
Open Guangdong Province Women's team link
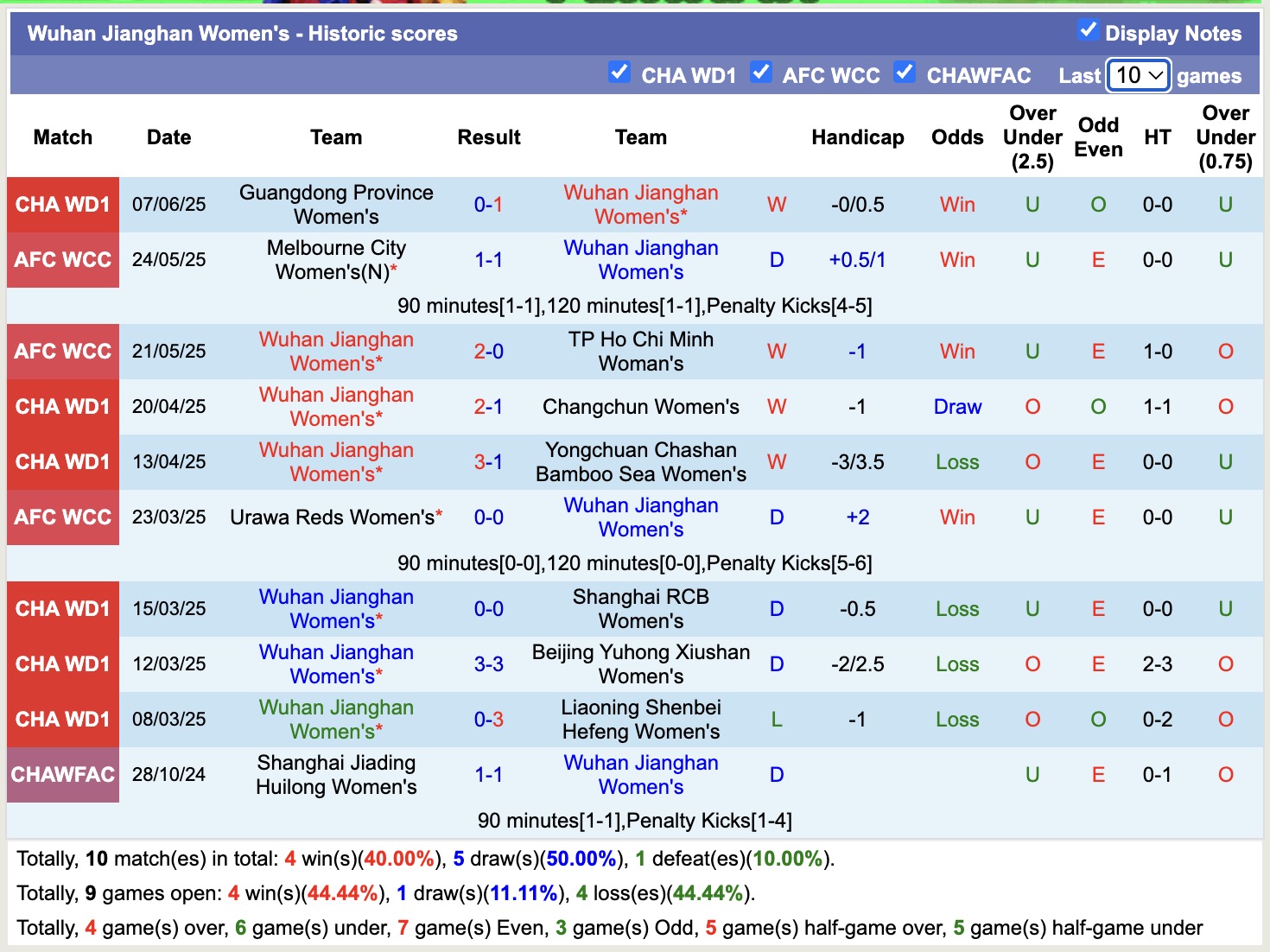(336, 205)
